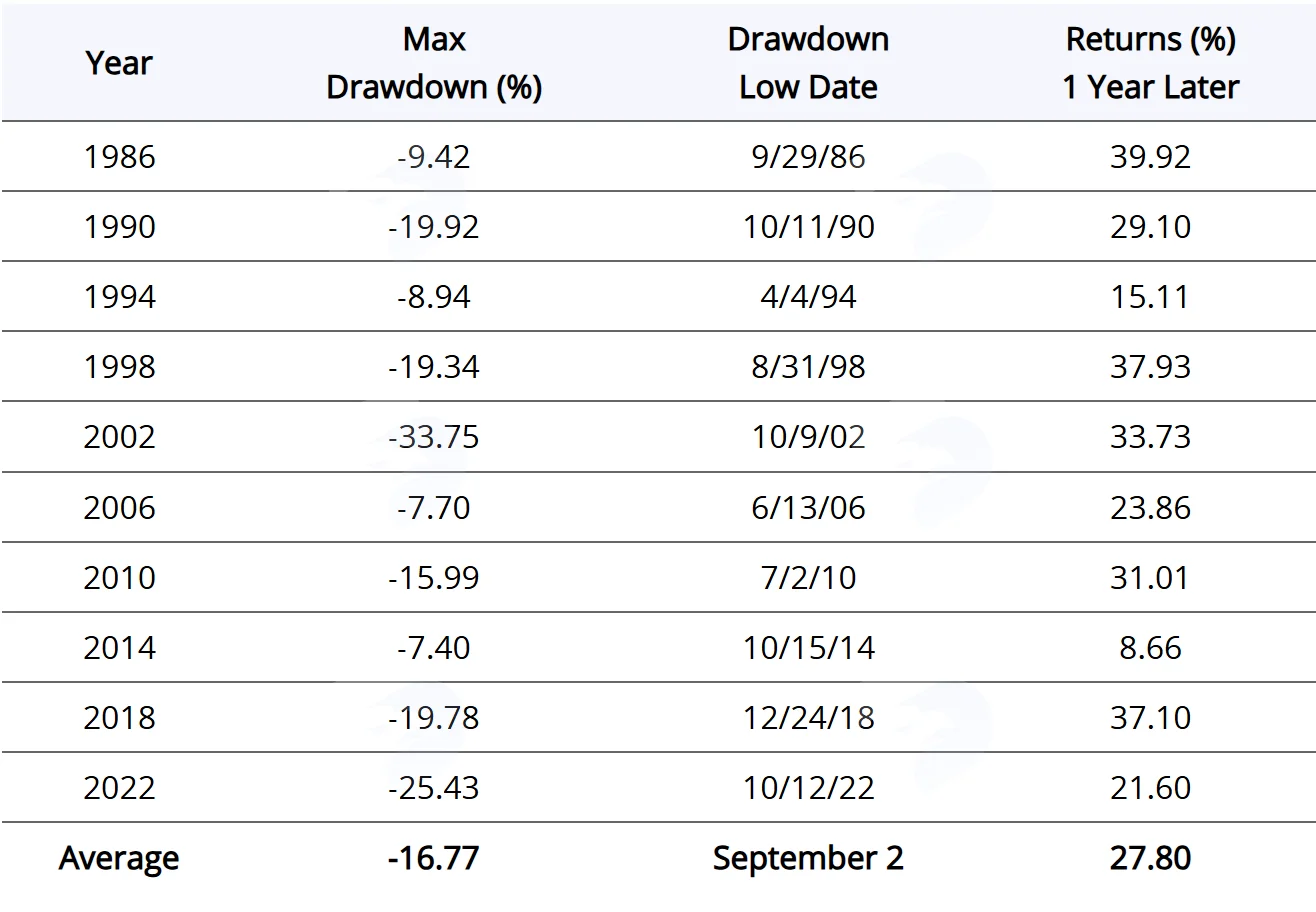Select the Returns (%) 1 Year Later header
Viewport: 1316px width, 912px height.
(x=1150, y=63)
